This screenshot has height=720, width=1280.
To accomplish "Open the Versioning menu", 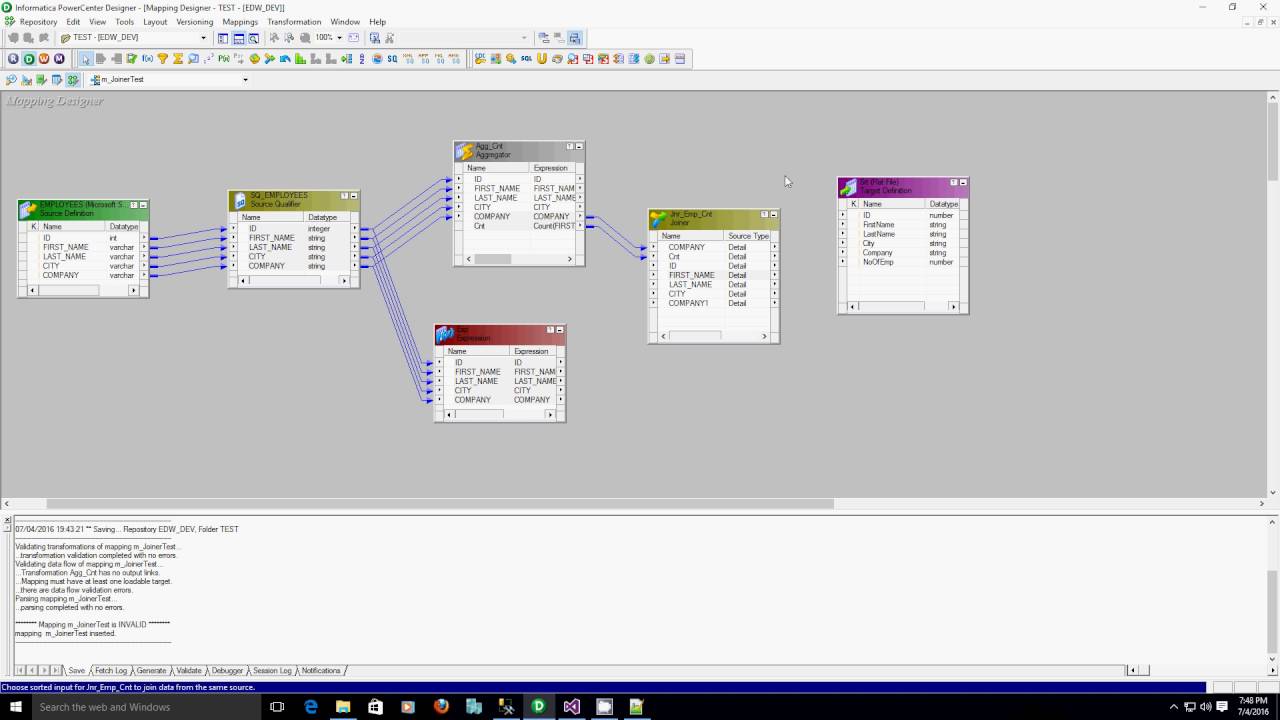I will [194, 21].
